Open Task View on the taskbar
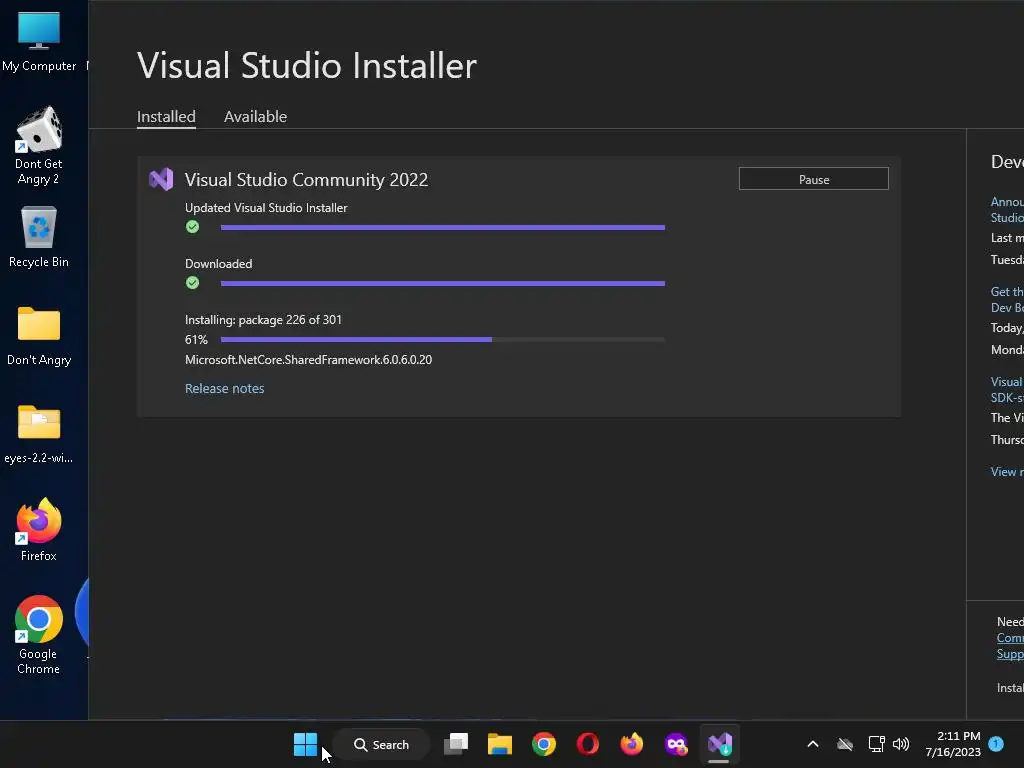 [456, 744]
